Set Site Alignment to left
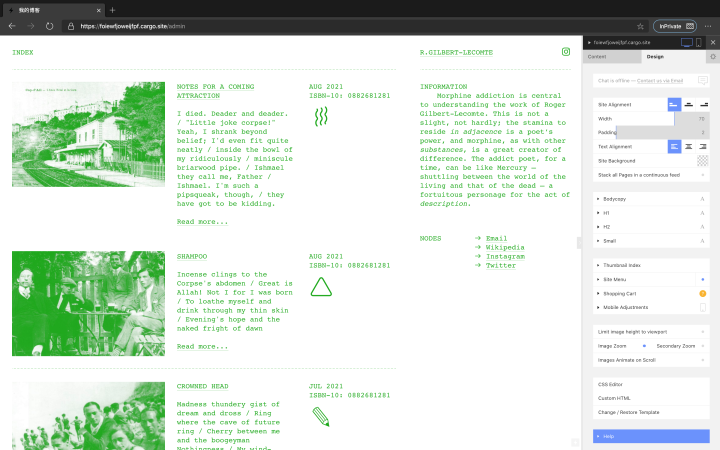 click(x=674, y=105)
